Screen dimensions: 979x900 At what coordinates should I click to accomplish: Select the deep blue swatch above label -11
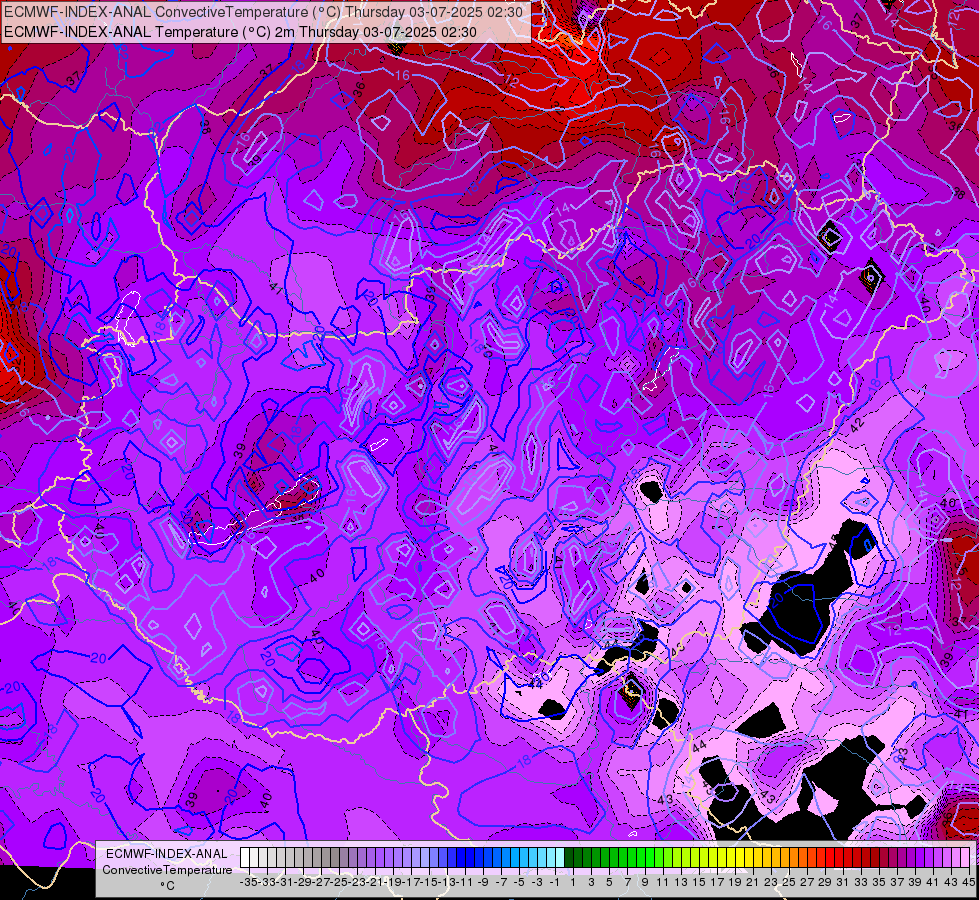coord(461,857)
